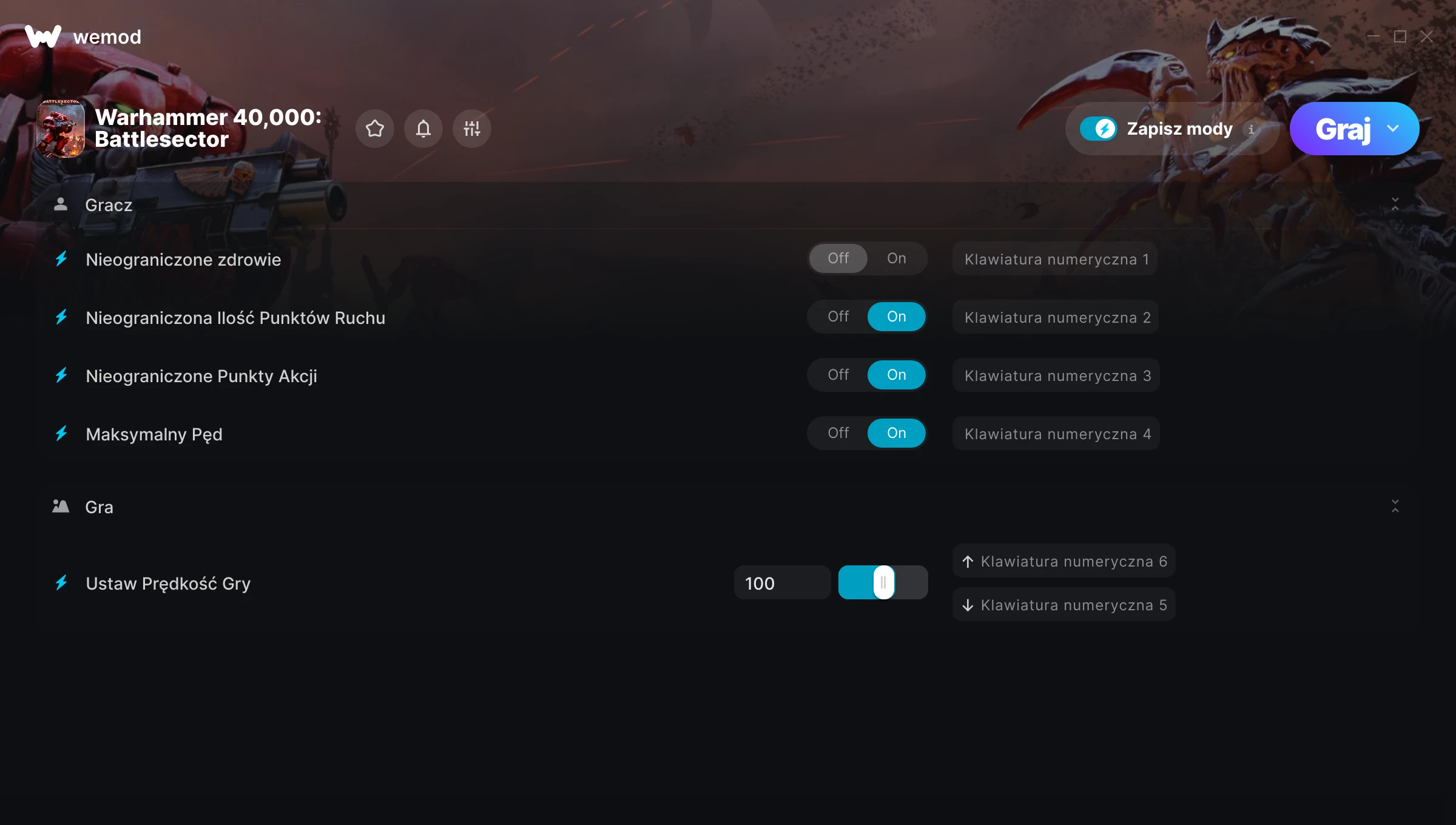Image resolution: width=1456 pixels, height=825 pixels.
Task: Click lightning icon beside Nieograniczone zdrowie
Action: (61, 260)
